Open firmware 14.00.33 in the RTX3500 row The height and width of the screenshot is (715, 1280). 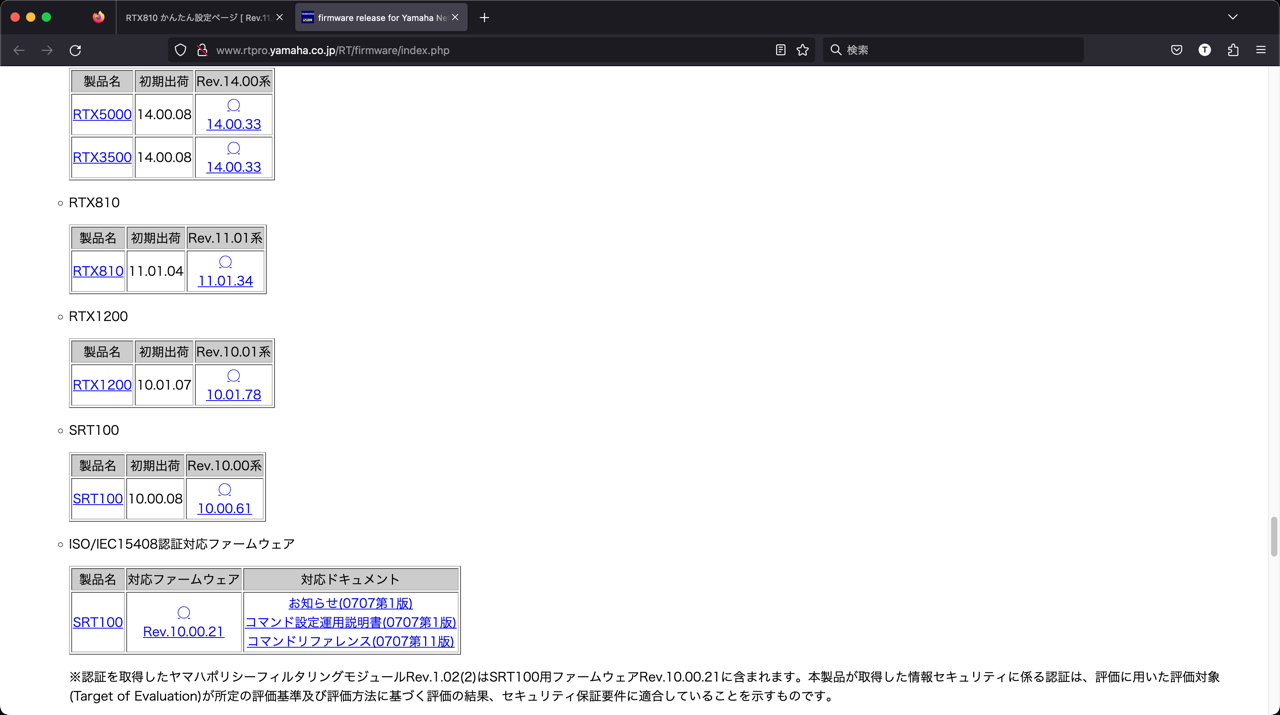tap(234, 167)
